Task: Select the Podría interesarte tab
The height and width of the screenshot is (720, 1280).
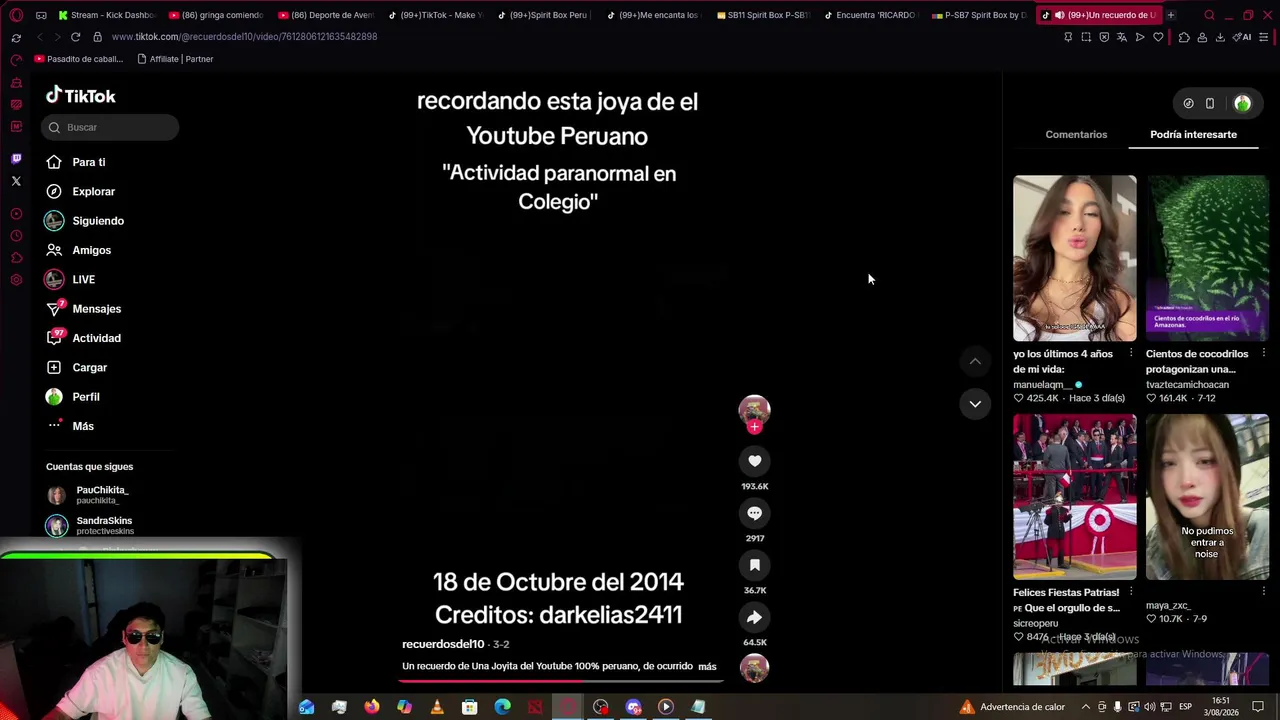Action: (1193, 134)
